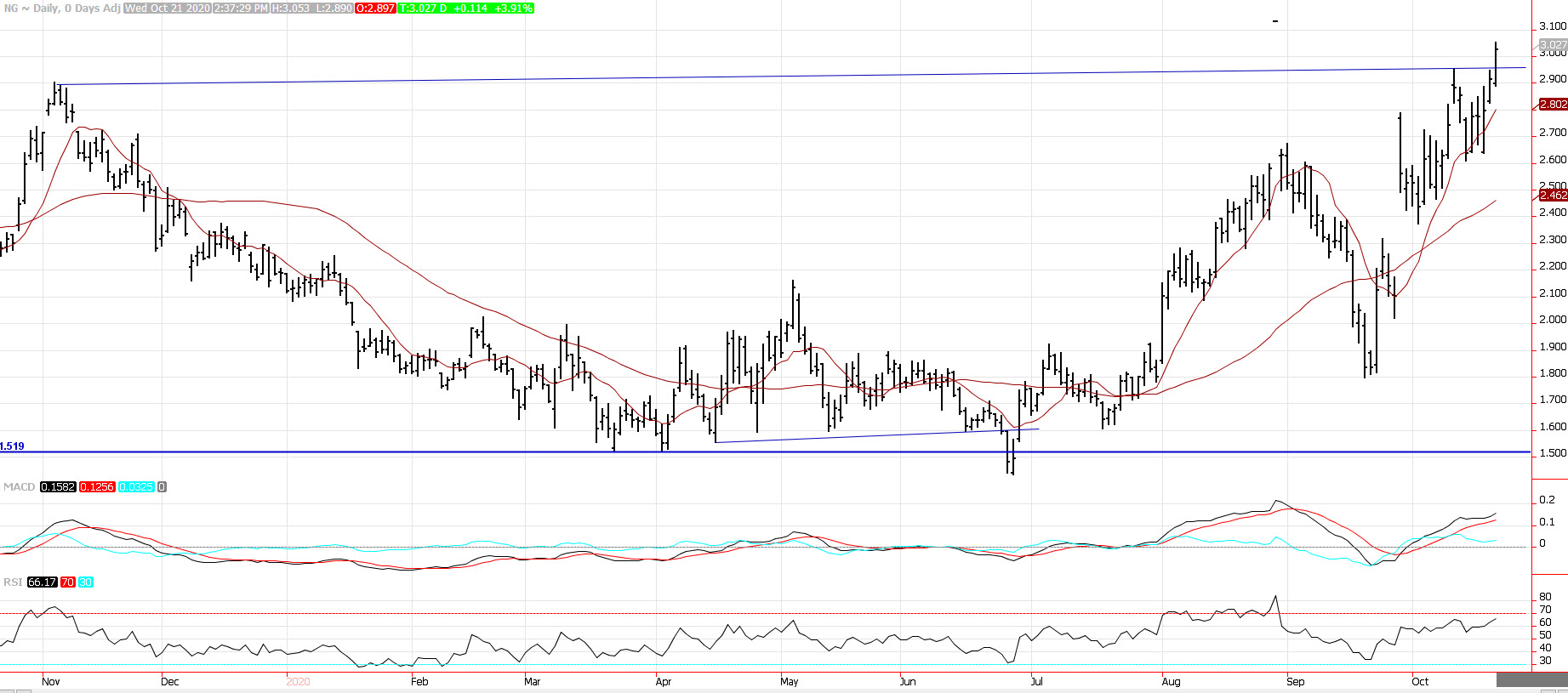Click the green last trade tag 'T:3.027 D +0.114 +3.91%'
The height and width of the screenshot is (693, 1568).
pos(466,8)
